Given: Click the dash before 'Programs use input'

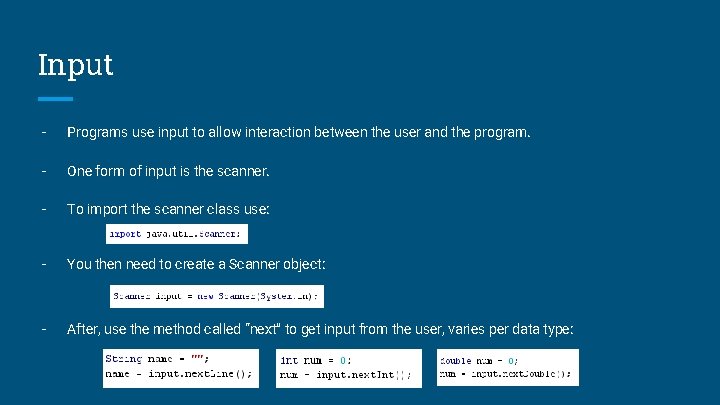Looking at the screenshot, I should [44, 132].
